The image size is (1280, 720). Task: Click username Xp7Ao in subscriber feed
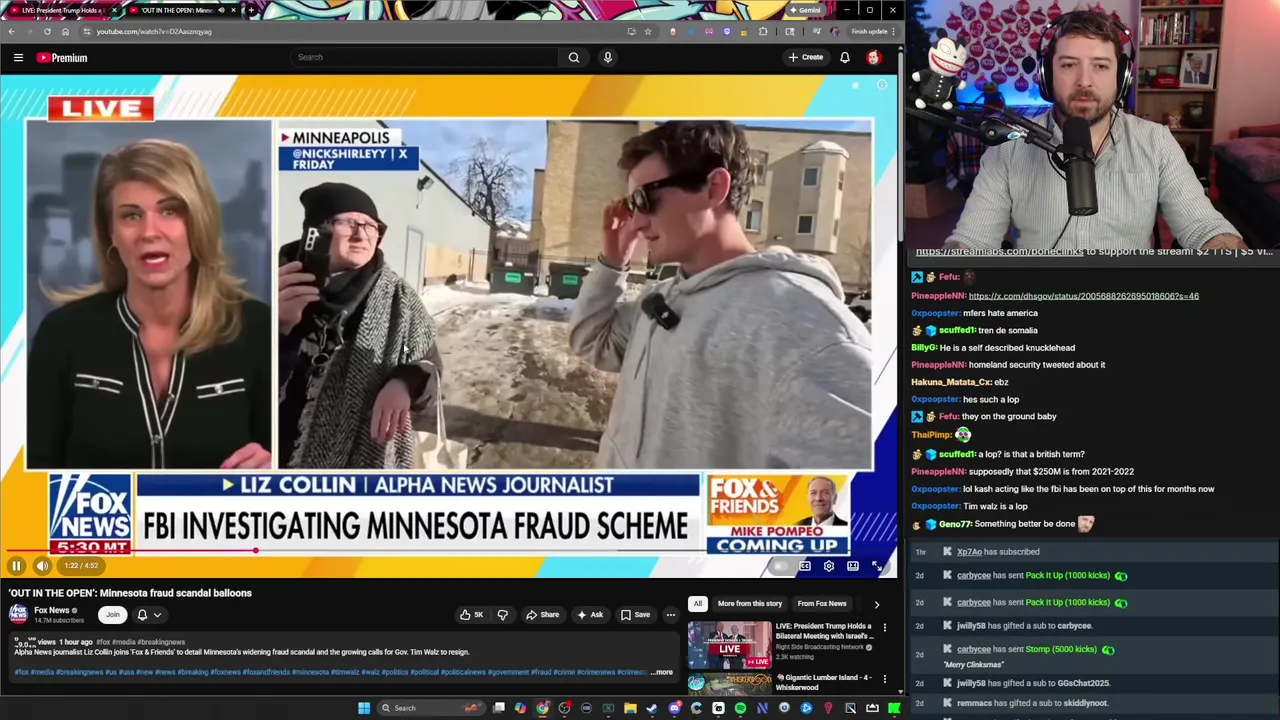pyautogui.click(x=969, y=552)
